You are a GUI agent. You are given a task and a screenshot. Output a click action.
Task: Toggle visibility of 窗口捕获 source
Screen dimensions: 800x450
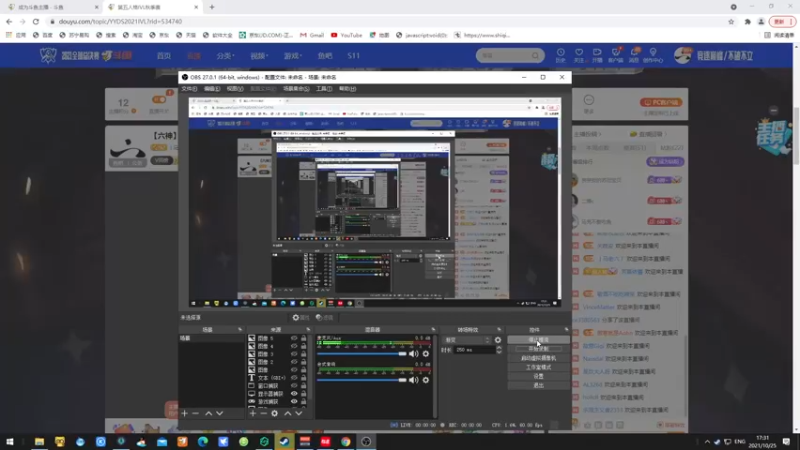click(294, 386)
